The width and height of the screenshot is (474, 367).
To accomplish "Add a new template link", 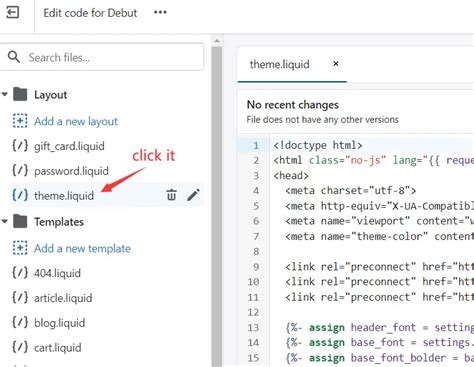I will [82, 248].
